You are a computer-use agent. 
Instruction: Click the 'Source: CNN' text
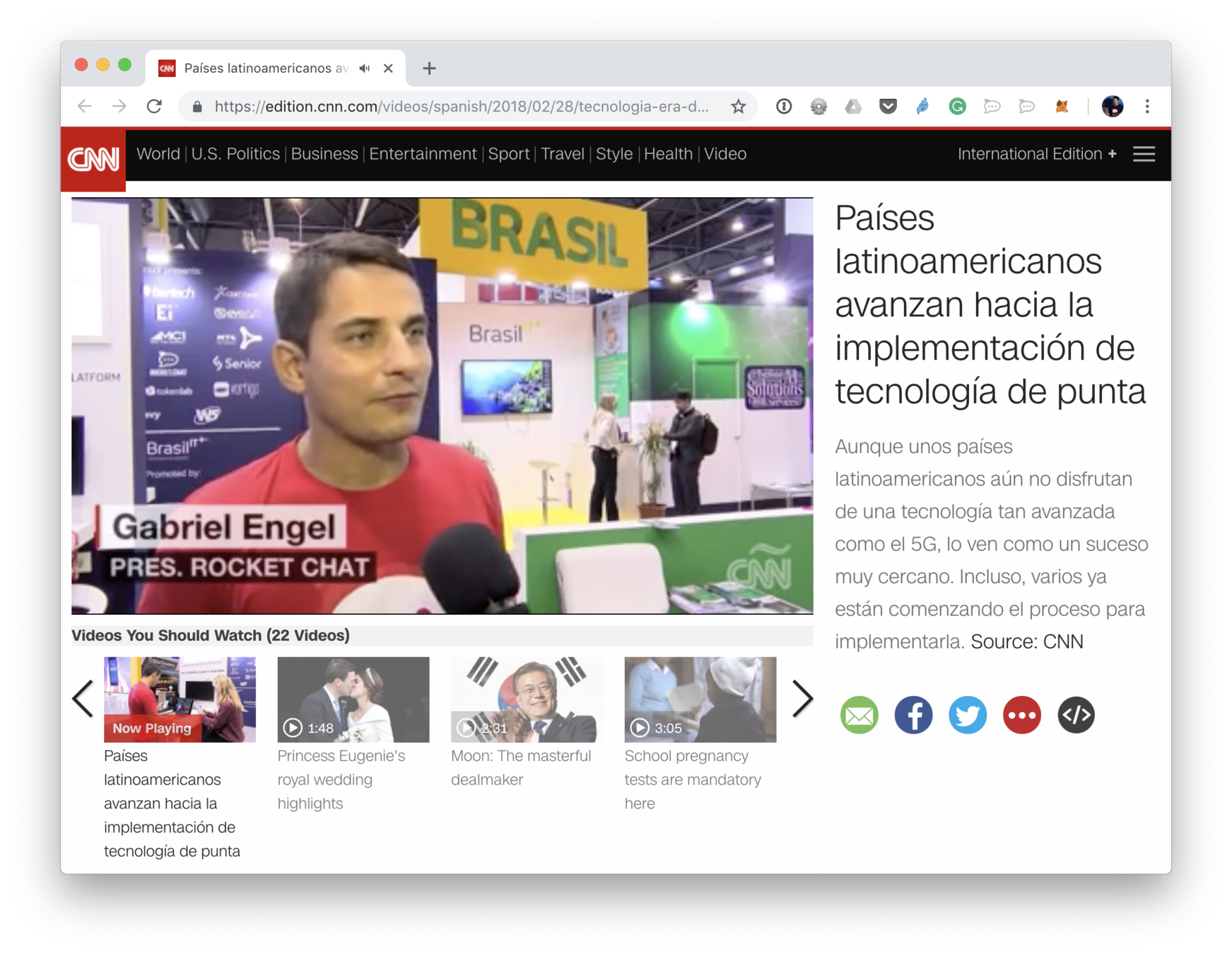click(1026, 642)
